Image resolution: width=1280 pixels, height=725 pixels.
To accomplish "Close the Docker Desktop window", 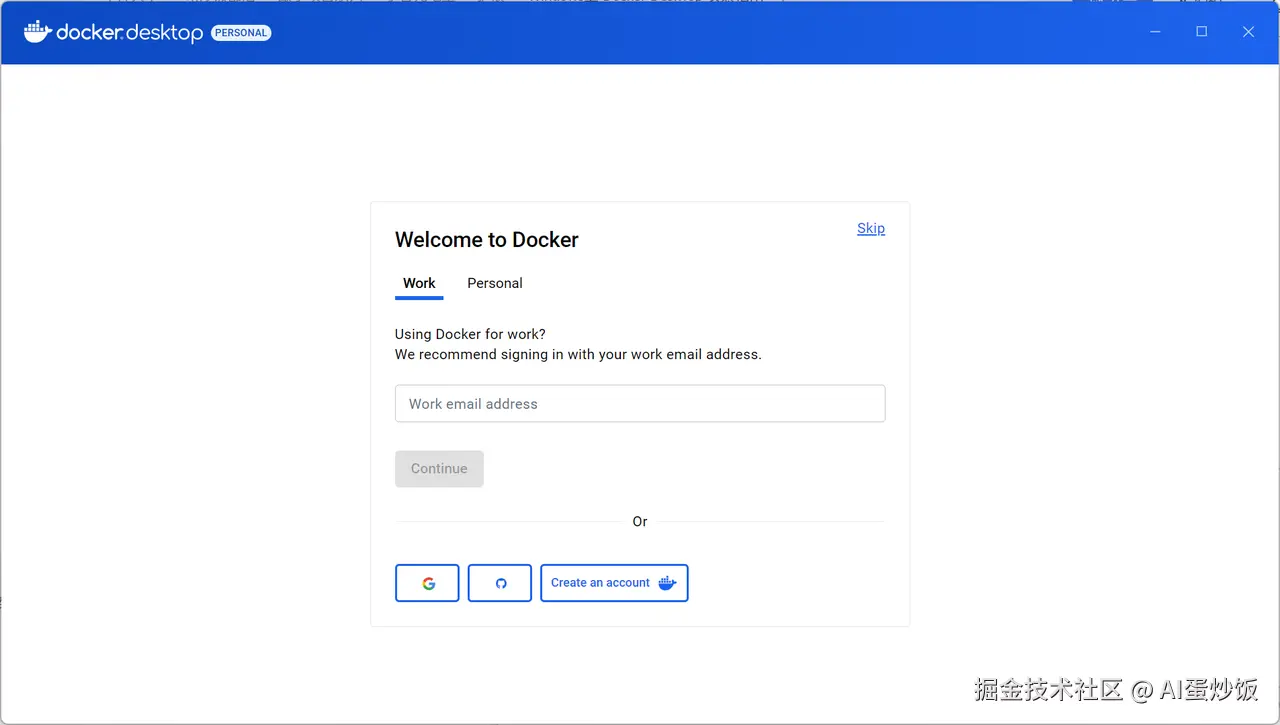I will [x=1248, y=32].
